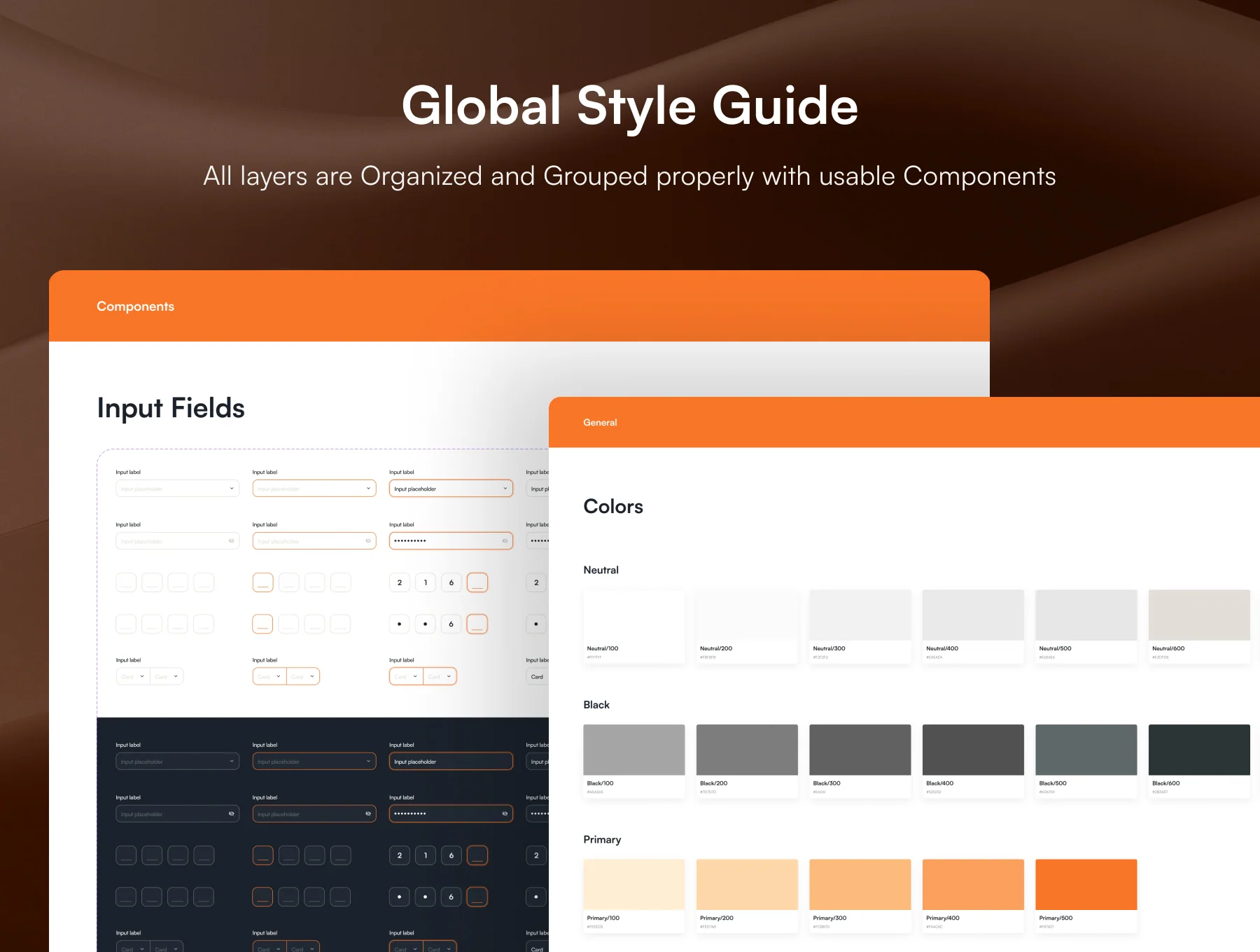The image size is (1260, 952).
Task: Toggle eye icon in dark-theme default password field
Action: click(232, 814)
